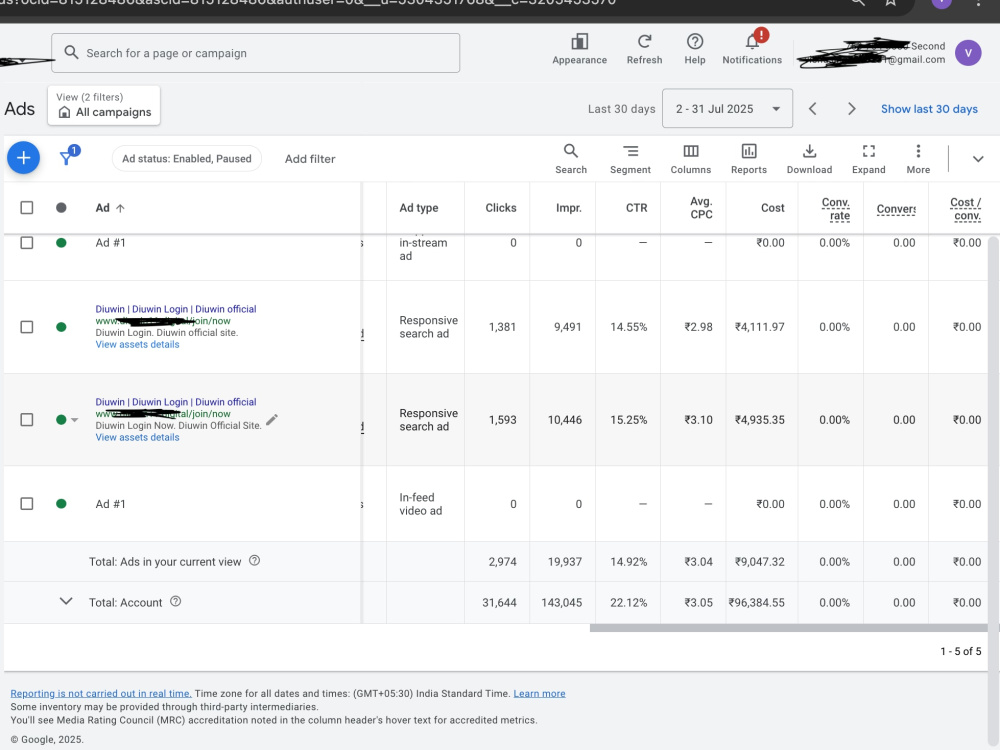Click the horizontal table scrollbar

tap(790, 628)
